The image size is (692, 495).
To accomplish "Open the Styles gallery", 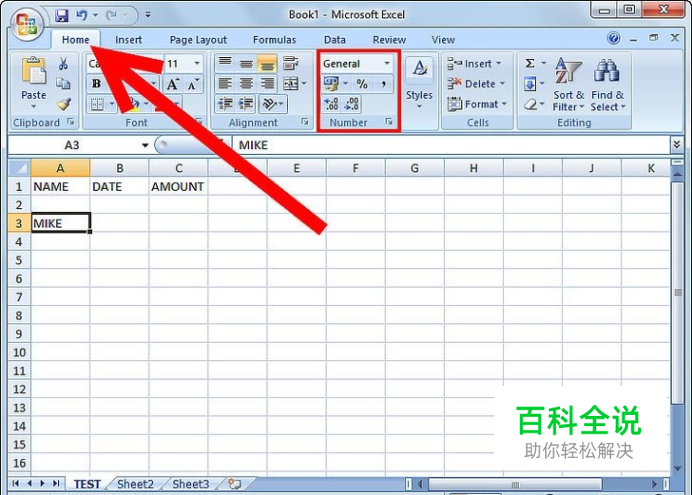I will (x=419, y=84).
